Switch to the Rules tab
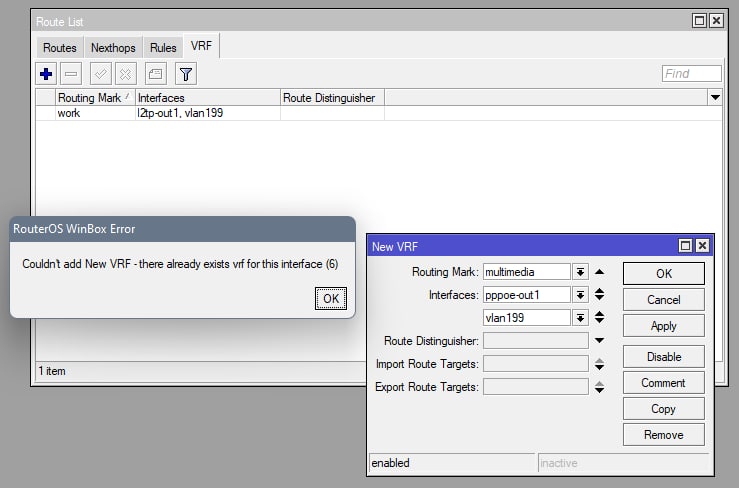 163,48
